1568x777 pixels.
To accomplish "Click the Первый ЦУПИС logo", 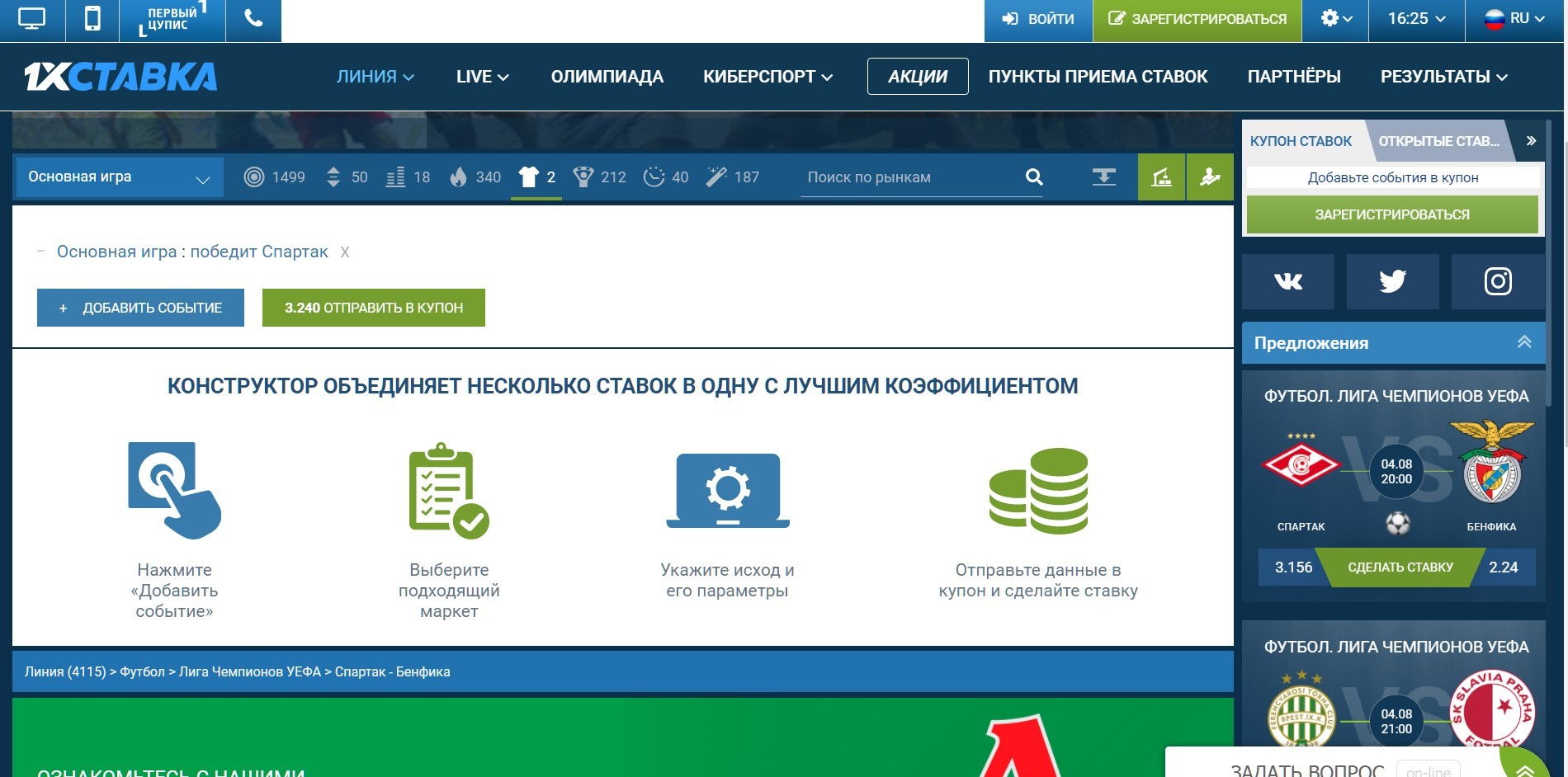I will coord(172,19).
